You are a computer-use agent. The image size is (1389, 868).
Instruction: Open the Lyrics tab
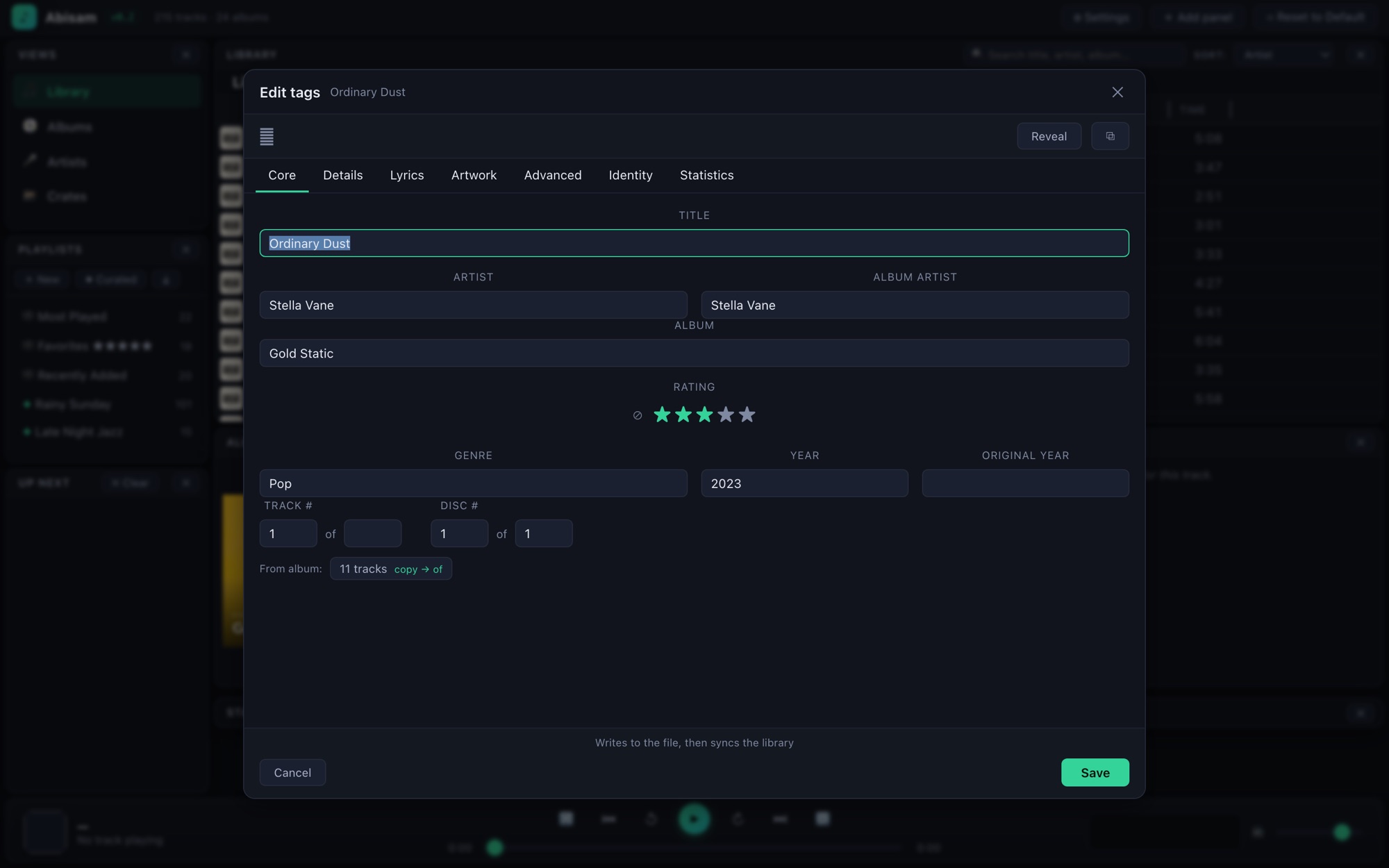tap(406, 175)
